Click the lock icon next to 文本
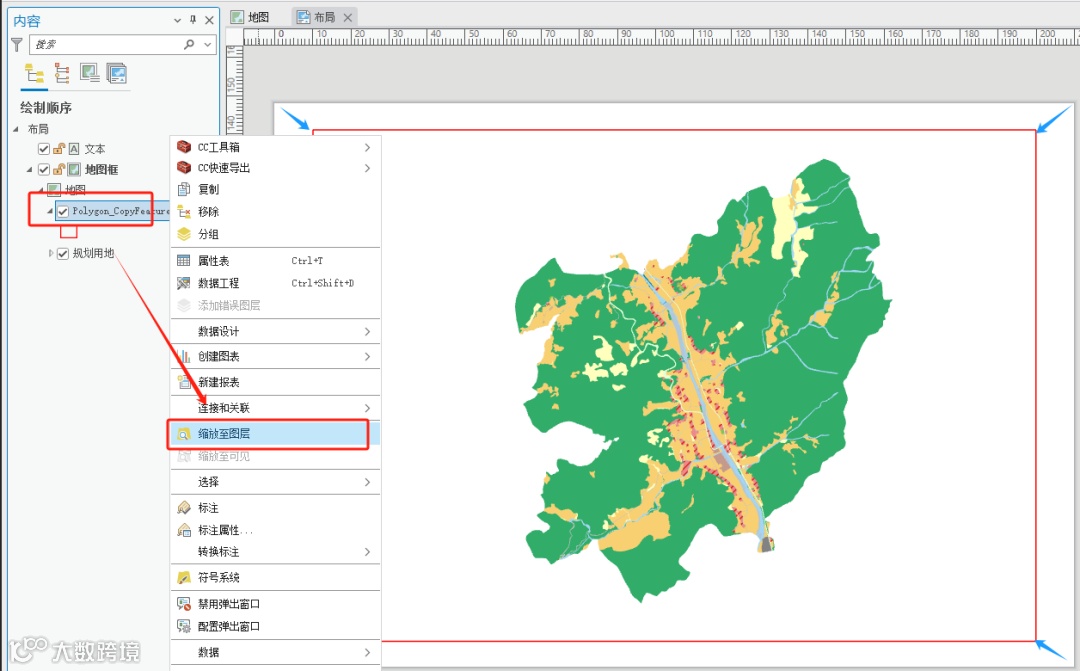This screenshot has height=671, width=1080. coord(59,149)
